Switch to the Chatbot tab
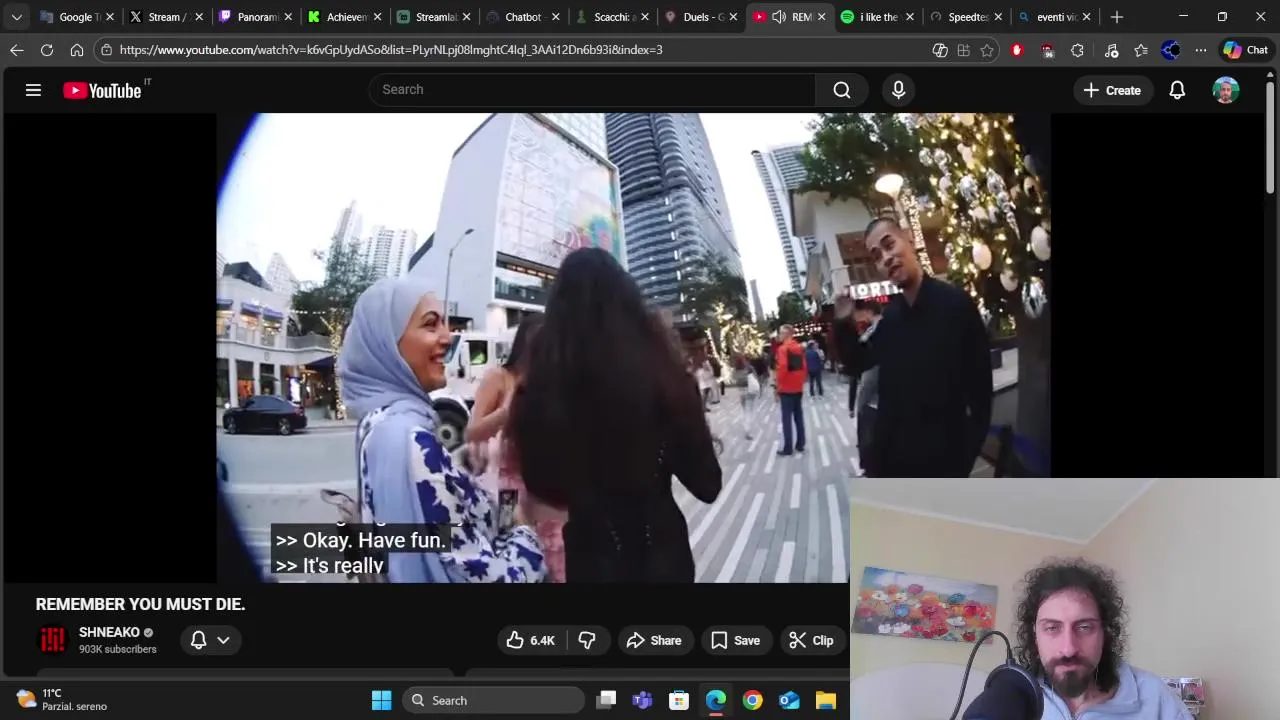The height and width of the screenshot is (720, 1280). (521, 17)
